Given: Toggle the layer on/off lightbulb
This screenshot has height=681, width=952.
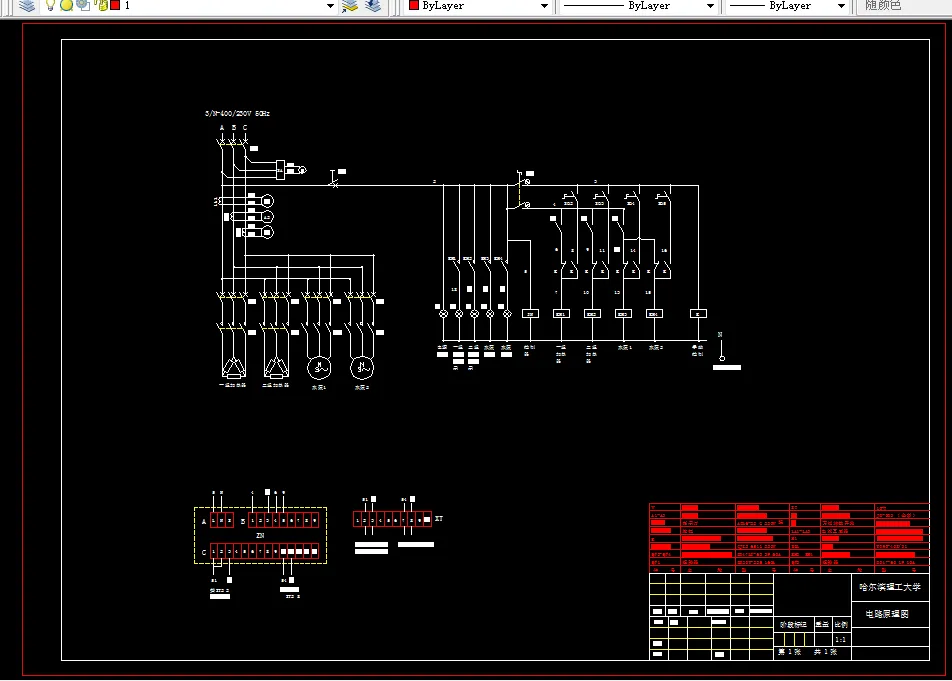Looking at the screenshot, I should (x=50, y=6).
